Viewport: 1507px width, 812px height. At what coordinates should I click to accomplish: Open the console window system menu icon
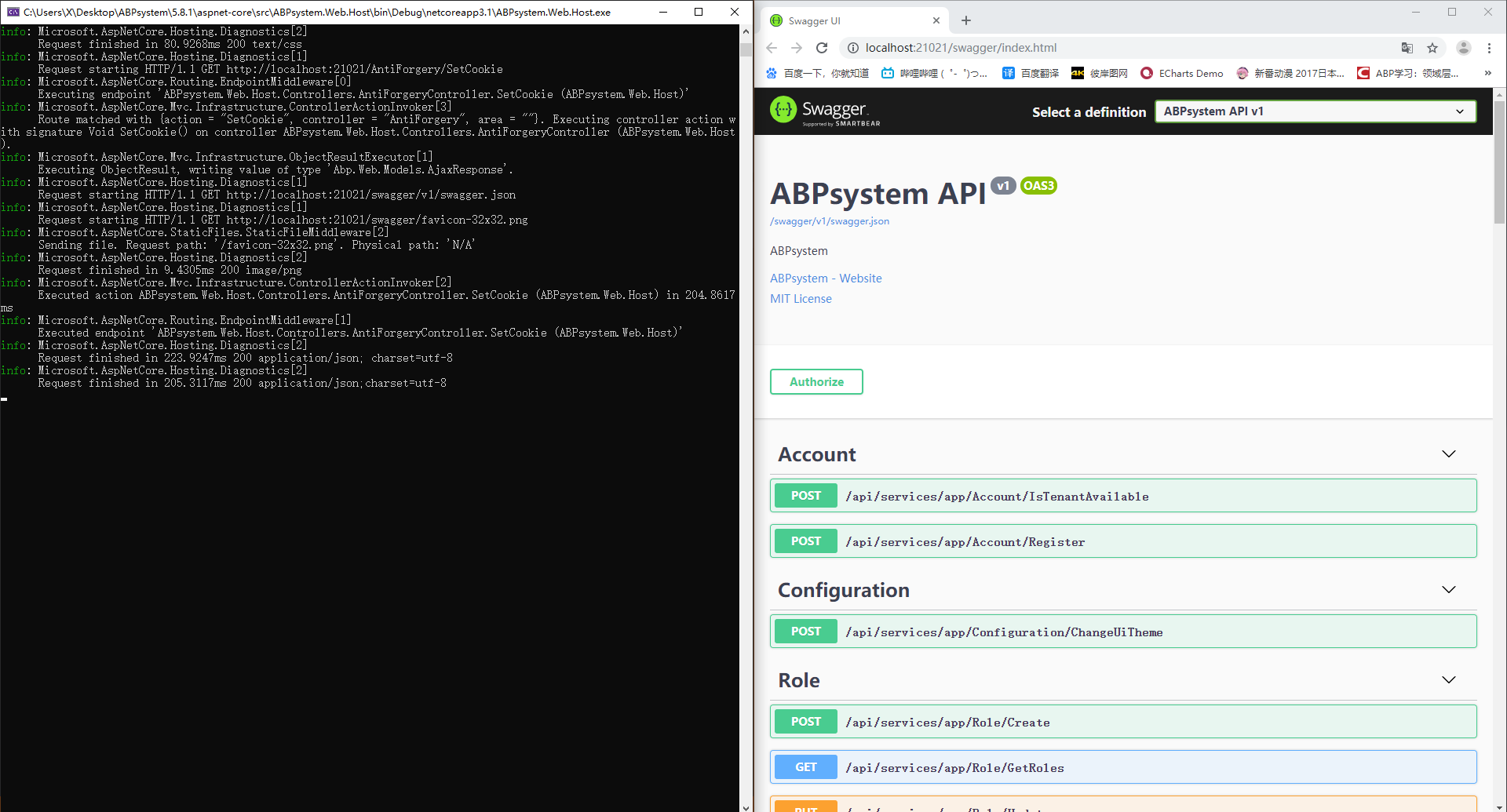pyautogui.click(x=13, y=12)
